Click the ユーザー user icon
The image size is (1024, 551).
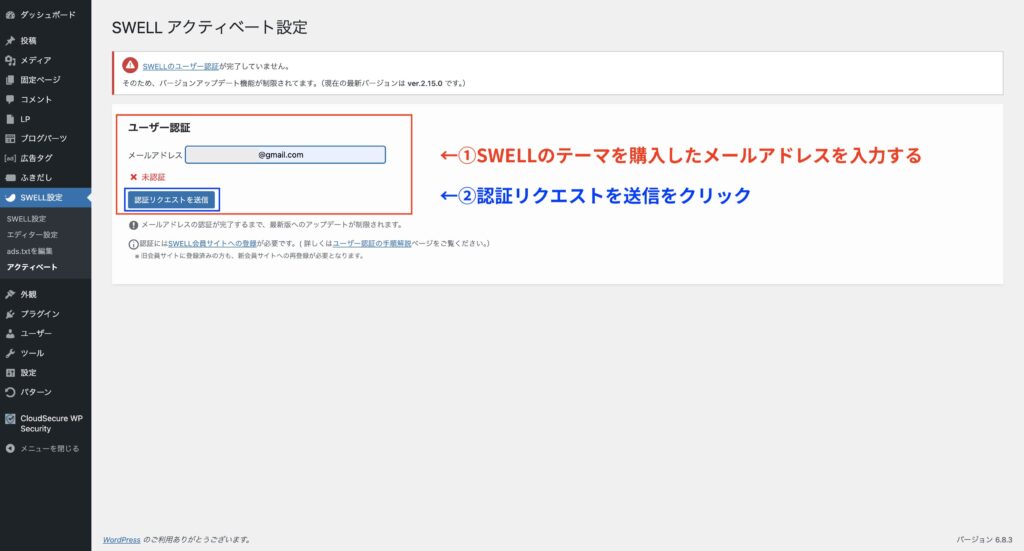click(10, 333)
